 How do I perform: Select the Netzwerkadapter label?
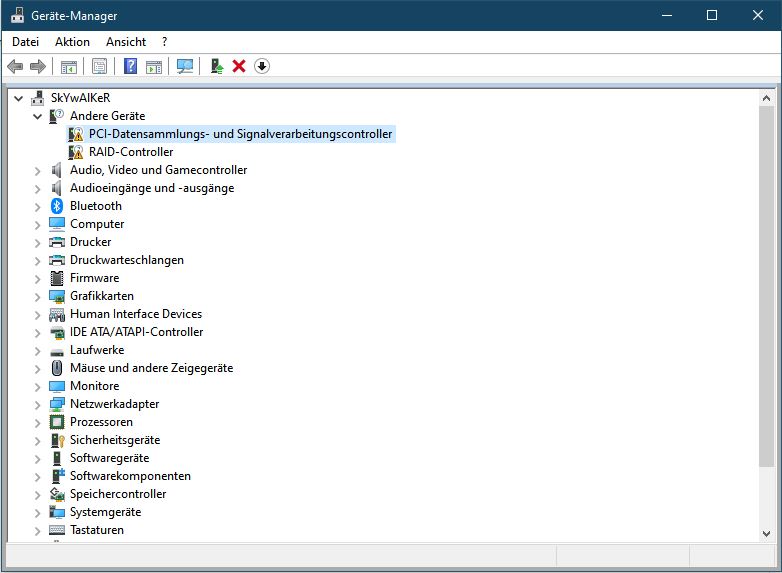[x=114, y=404]
